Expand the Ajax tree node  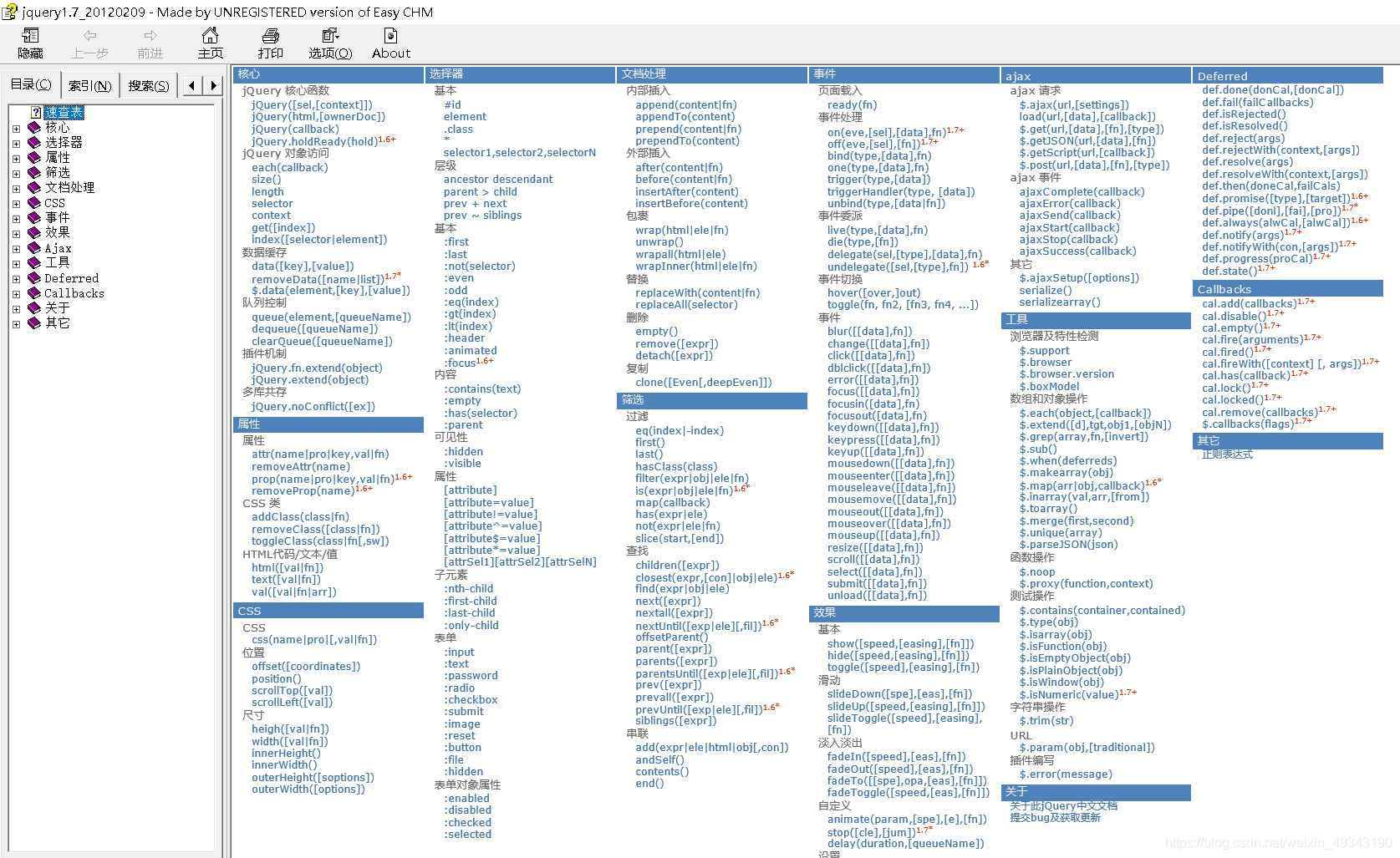point(16,249)
